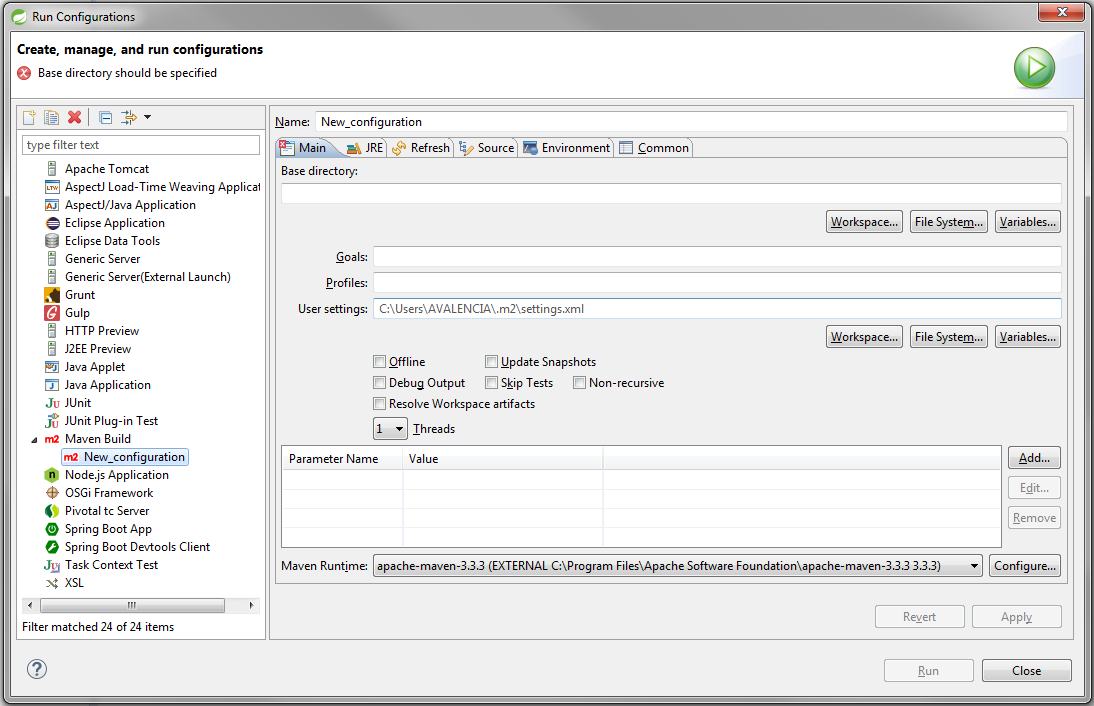Image resolution: width=1094 pixels, height=706 pixels.
Task: Click the Apache Tomcat icon in tree
Action: (52, 169)
